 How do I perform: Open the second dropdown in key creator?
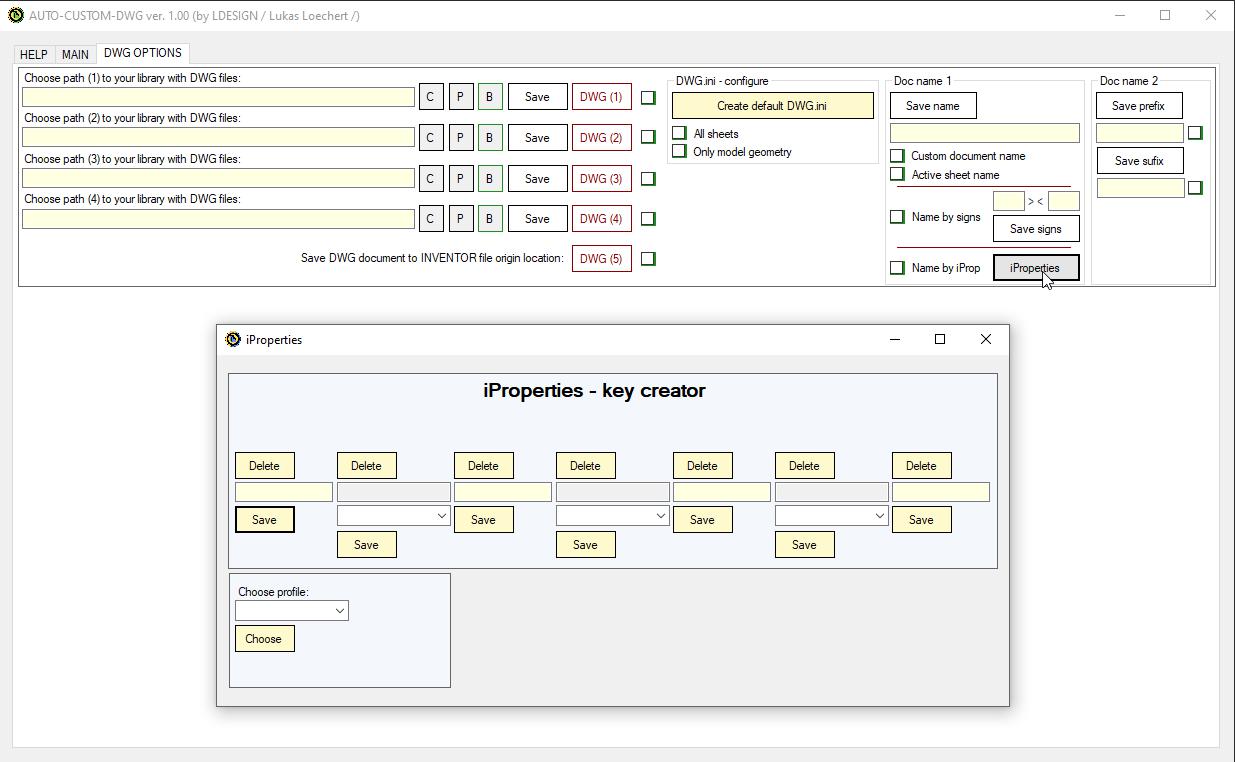click(x=612, y=515)
